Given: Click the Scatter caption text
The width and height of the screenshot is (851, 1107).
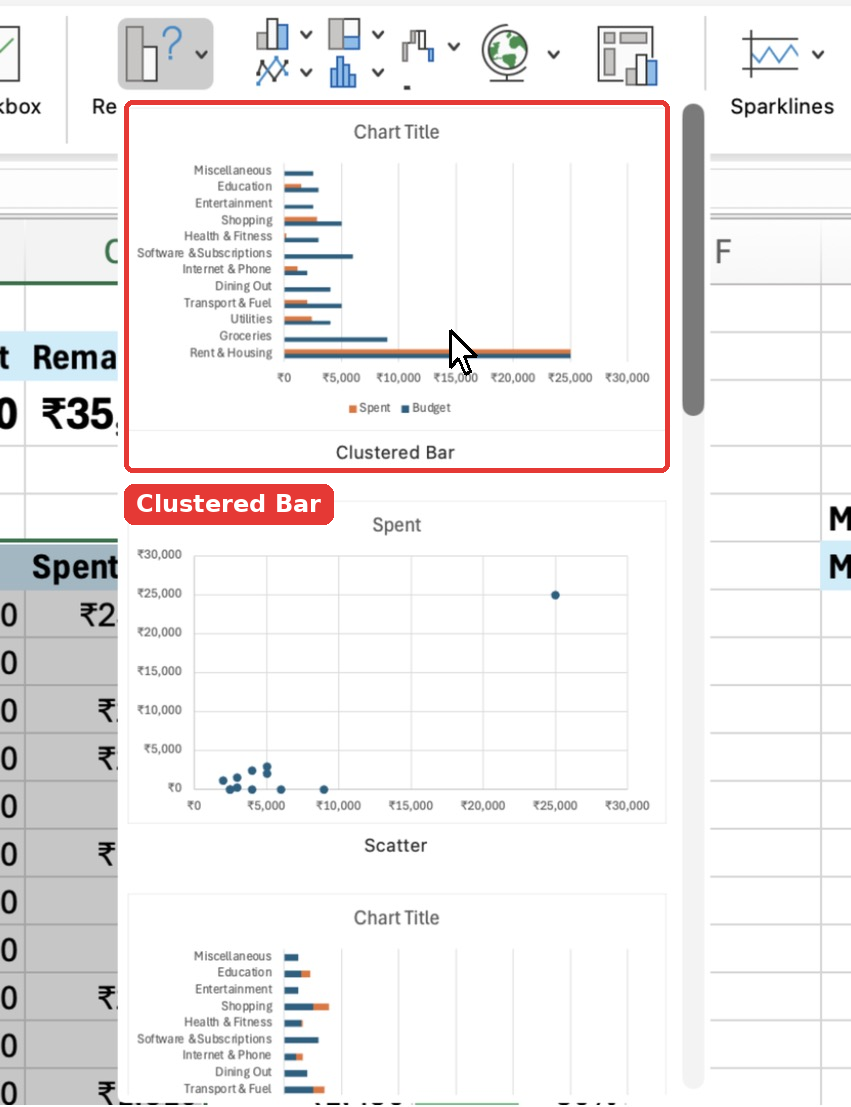Looking at the screenshot, I should tap(395, 846).
